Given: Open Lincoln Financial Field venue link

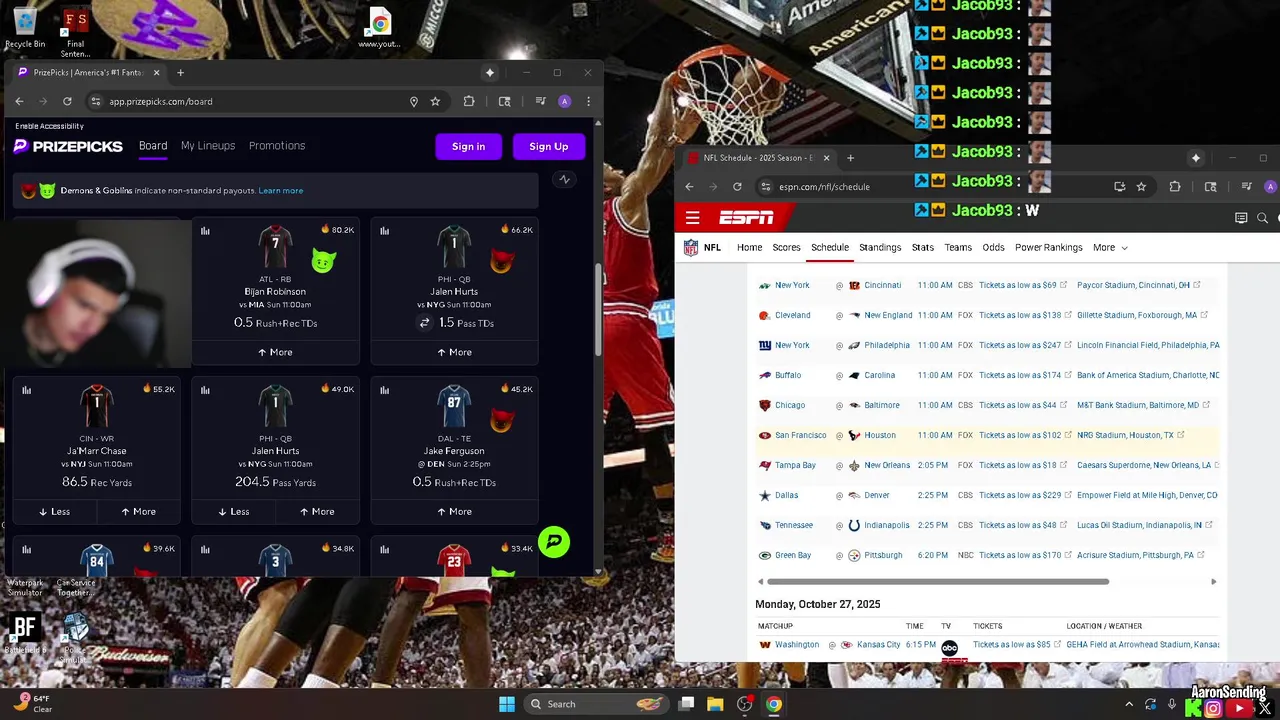Looking at the screenshot, I should (1148, 345).
